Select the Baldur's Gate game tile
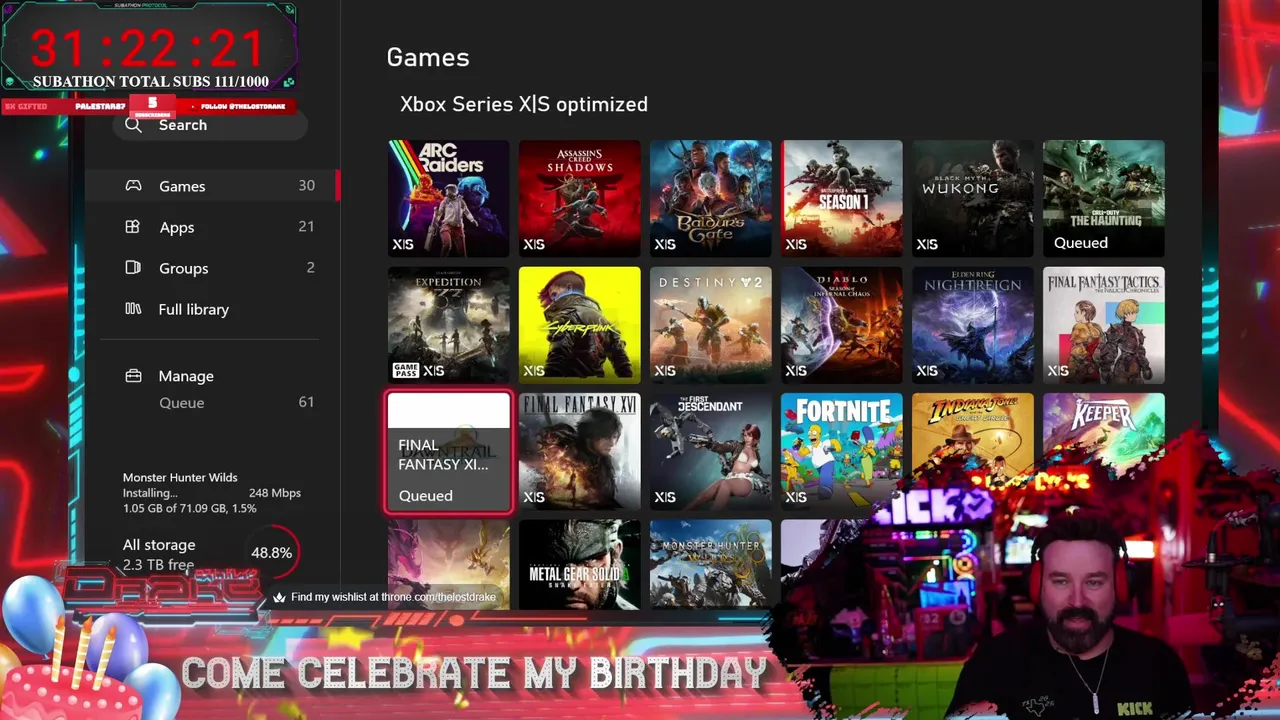Viewport: 1280px width, 720px height. [x=710, y=198]
